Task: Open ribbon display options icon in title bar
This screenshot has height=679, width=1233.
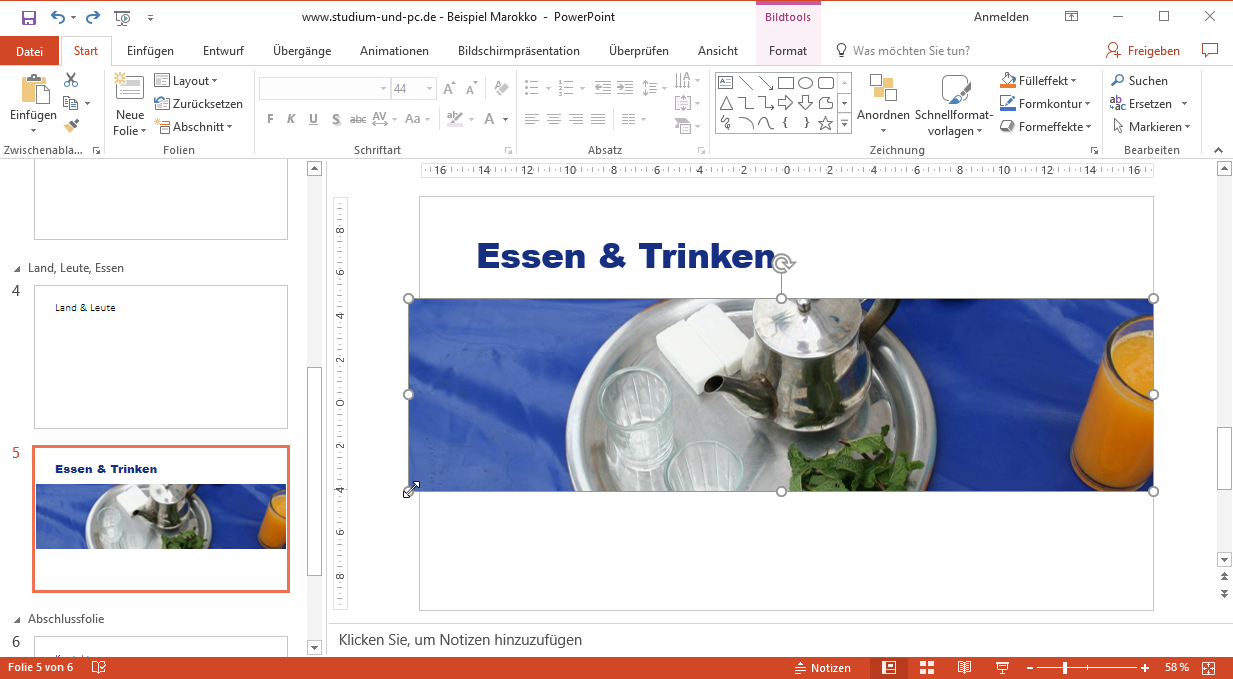Action: [1071, 17]
